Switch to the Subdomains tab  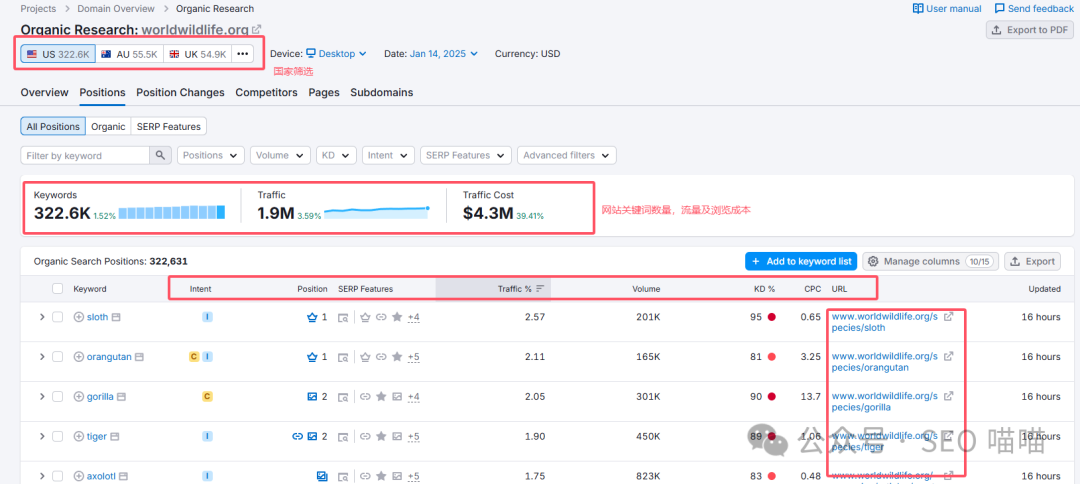click(x=382, y=92)
